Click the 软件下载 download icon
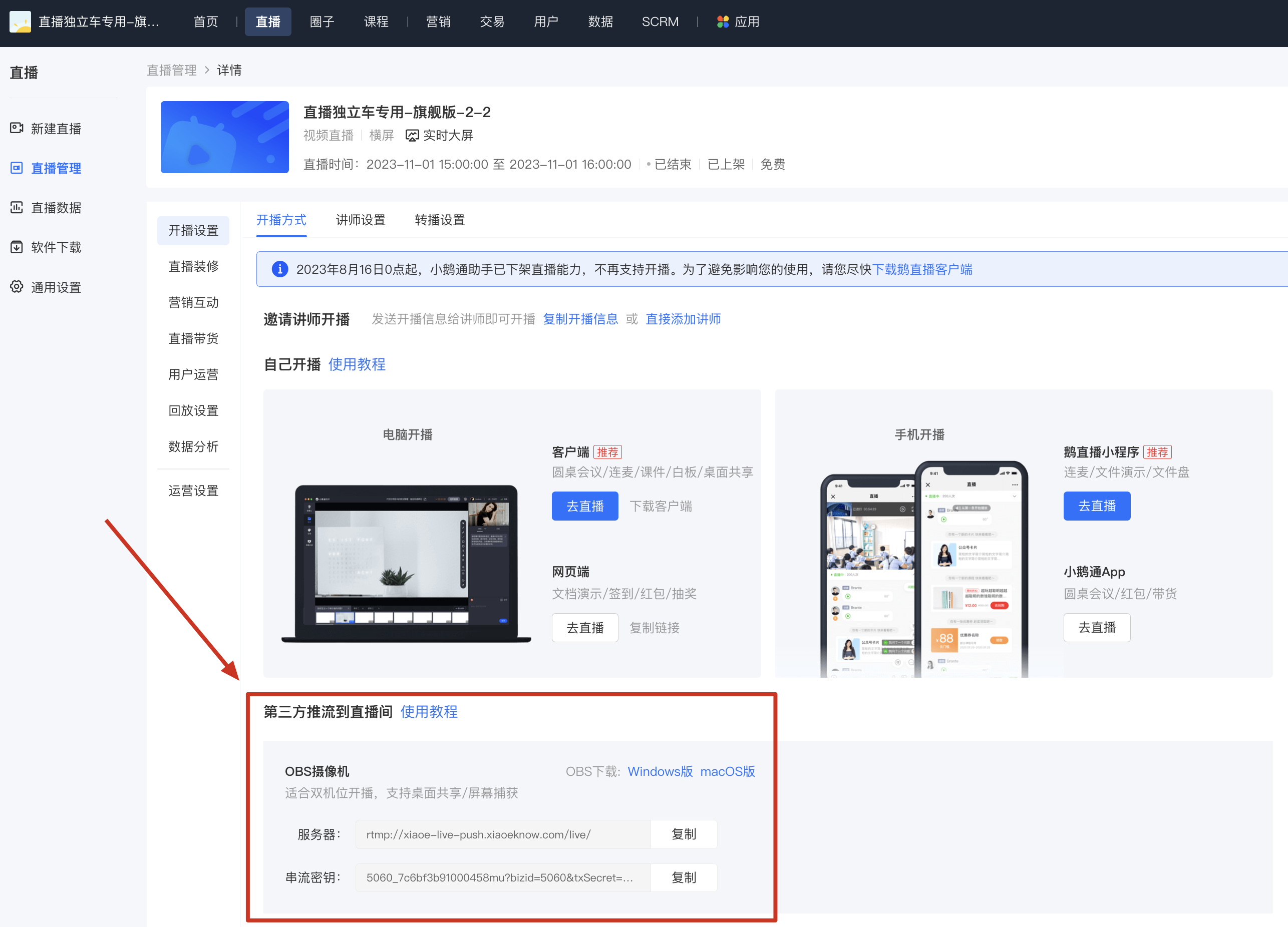 coord(17,247)
